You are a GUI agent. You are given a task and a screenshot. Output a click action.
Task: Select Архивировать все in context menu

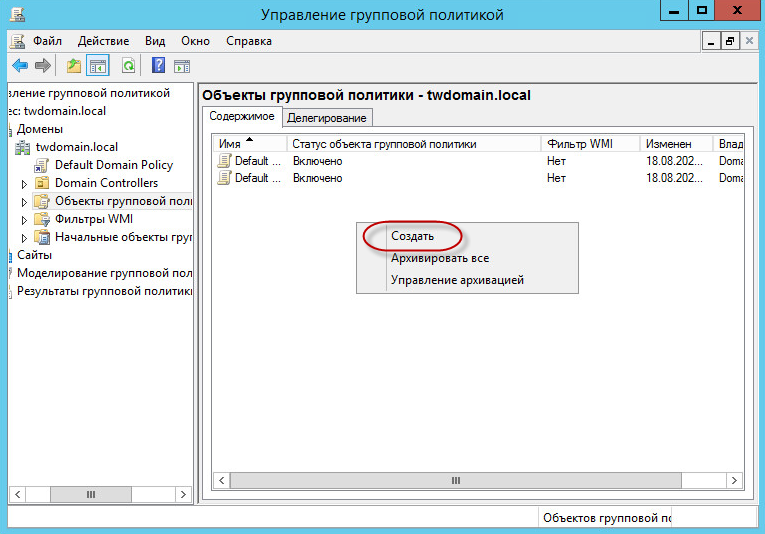(x=439, y=258)
